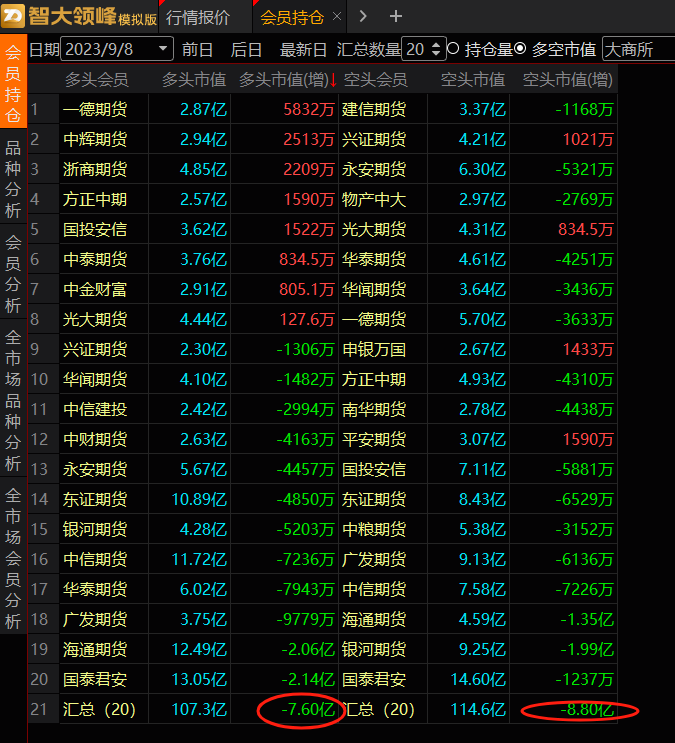This screenshot has height=743, width=675.
Task: Click long value 10.89亿
Action: 199,499
